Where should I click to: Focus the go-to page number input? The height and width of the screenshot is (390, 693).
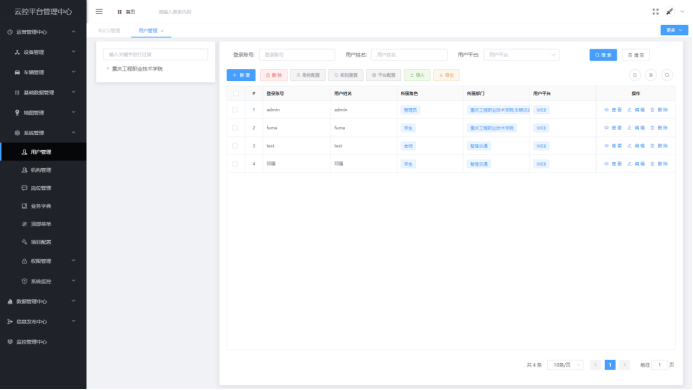click(659, 365)
